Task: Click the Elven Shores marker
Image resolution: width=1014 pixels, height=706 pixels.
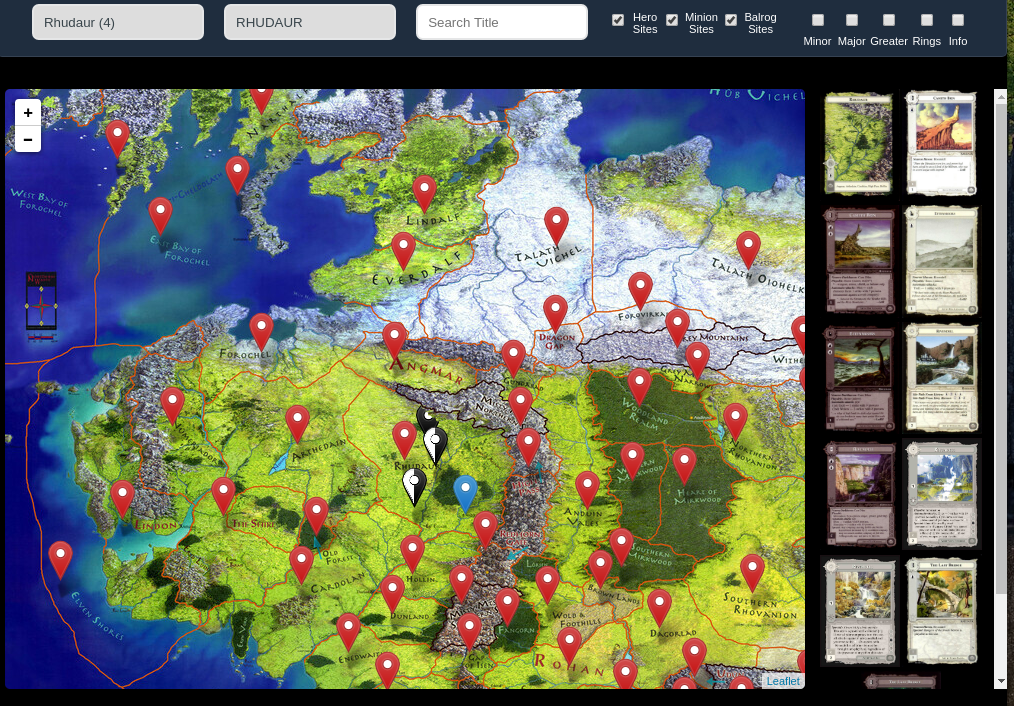Action: [60, 559]
